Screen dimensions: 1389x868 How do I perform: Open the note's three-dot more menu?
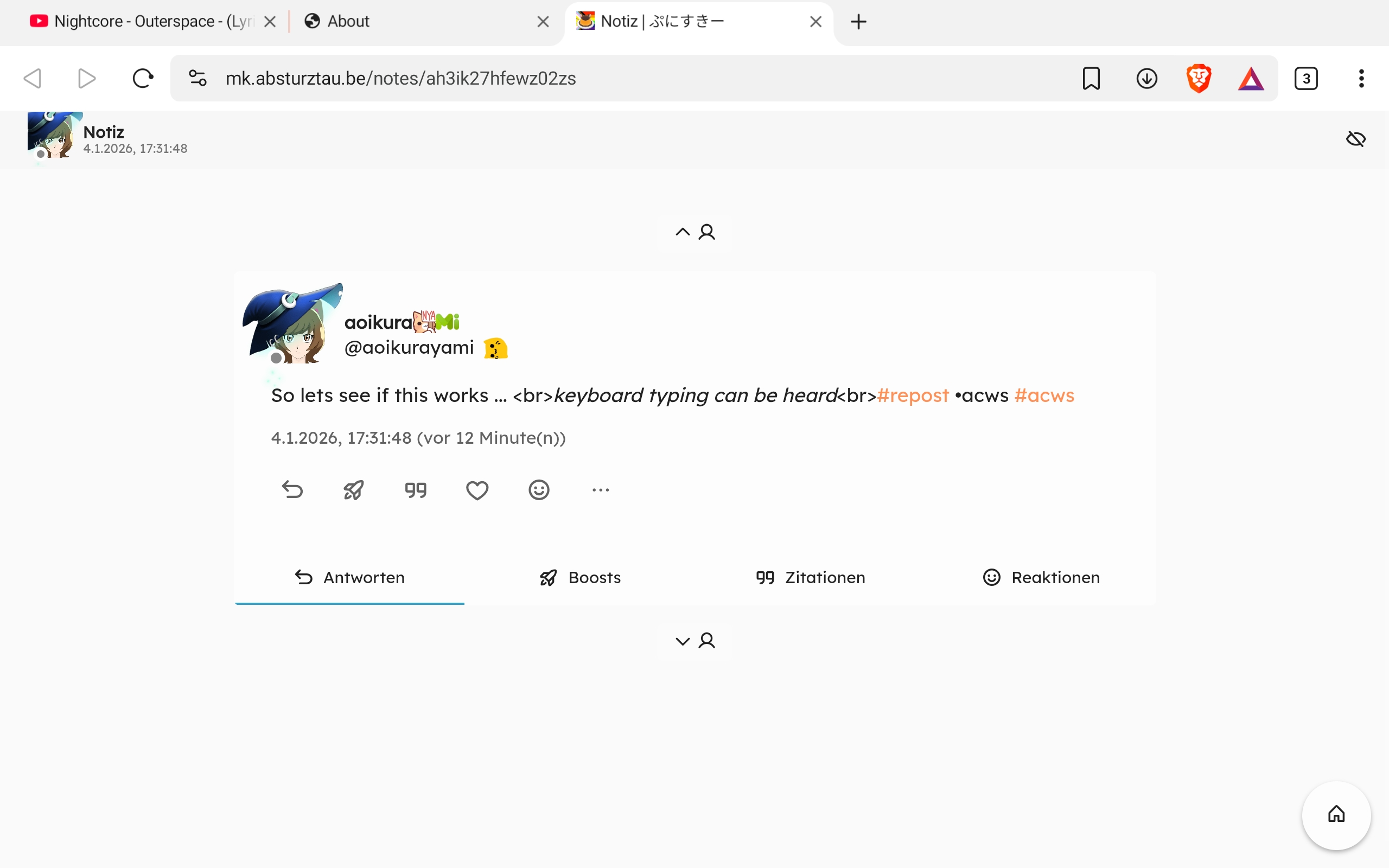coord(601,490)
